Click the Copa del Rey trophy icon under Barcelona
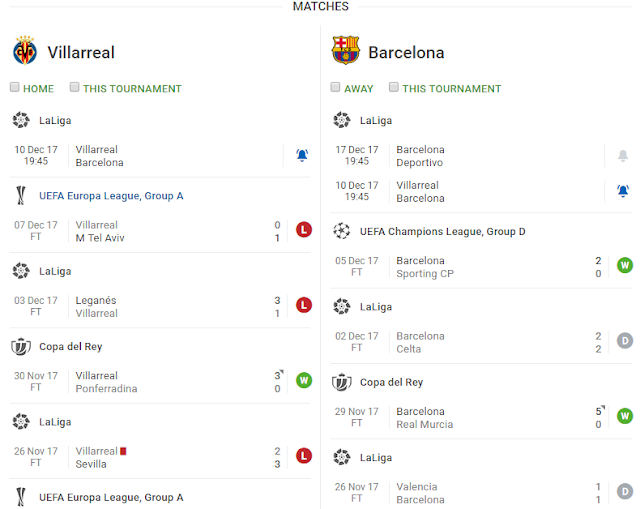Image resolution: width=640 pixels, height=509 pixels. pyautogui.click(x=341, y=382)
